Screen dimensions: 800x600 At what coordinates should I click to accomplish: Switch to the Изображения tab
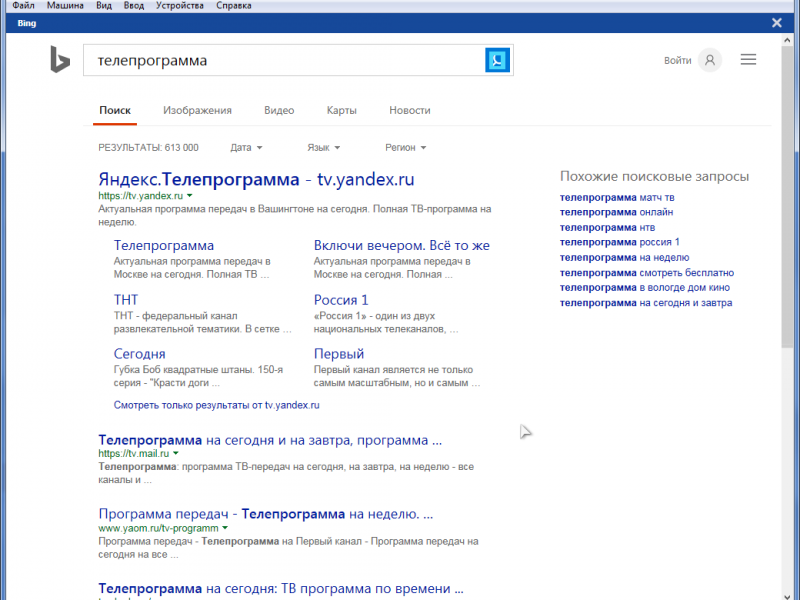coord(197,110)
